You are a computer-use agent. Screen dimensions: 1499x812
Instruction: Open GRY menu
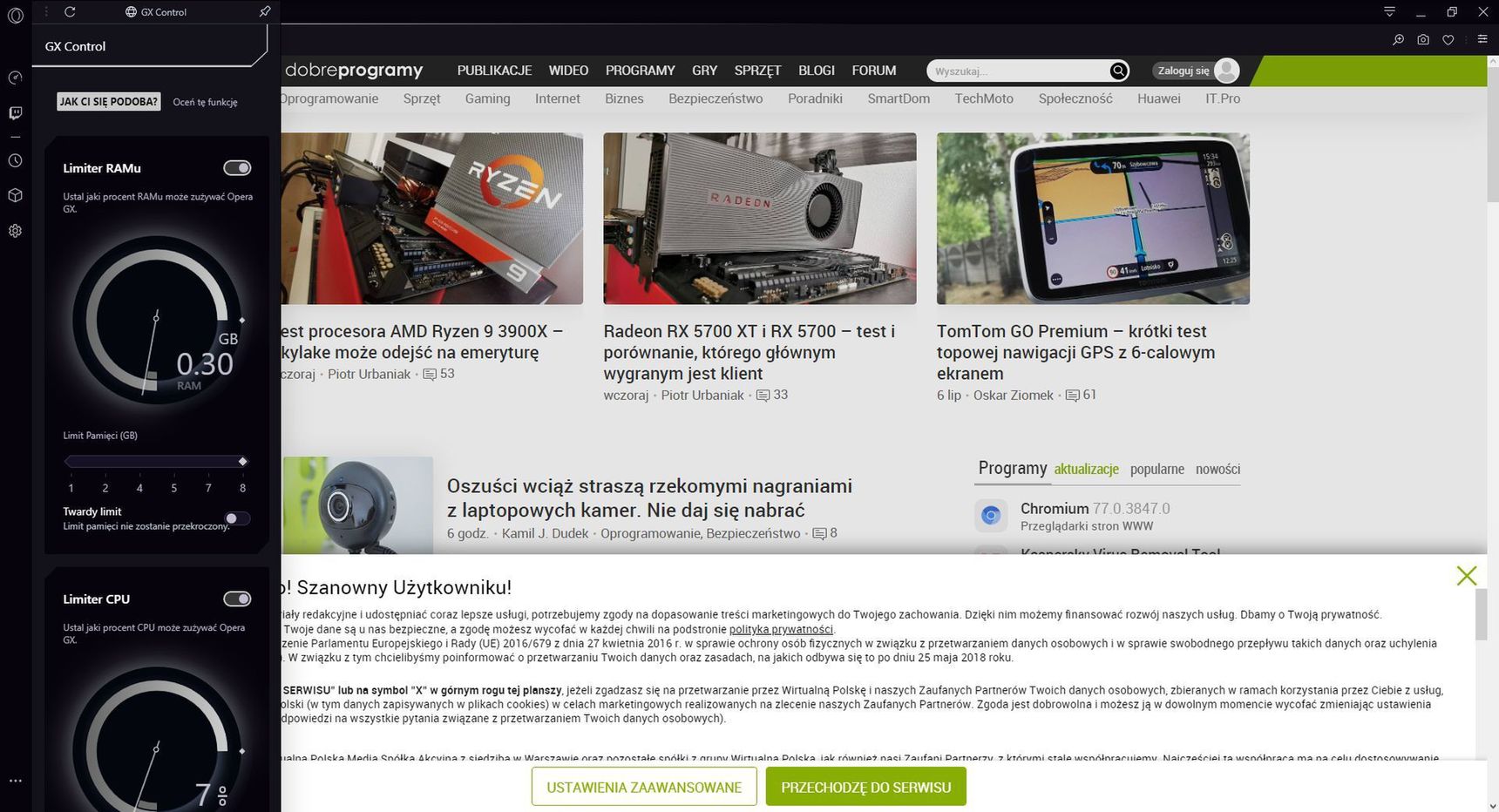(x=704, y=71)
